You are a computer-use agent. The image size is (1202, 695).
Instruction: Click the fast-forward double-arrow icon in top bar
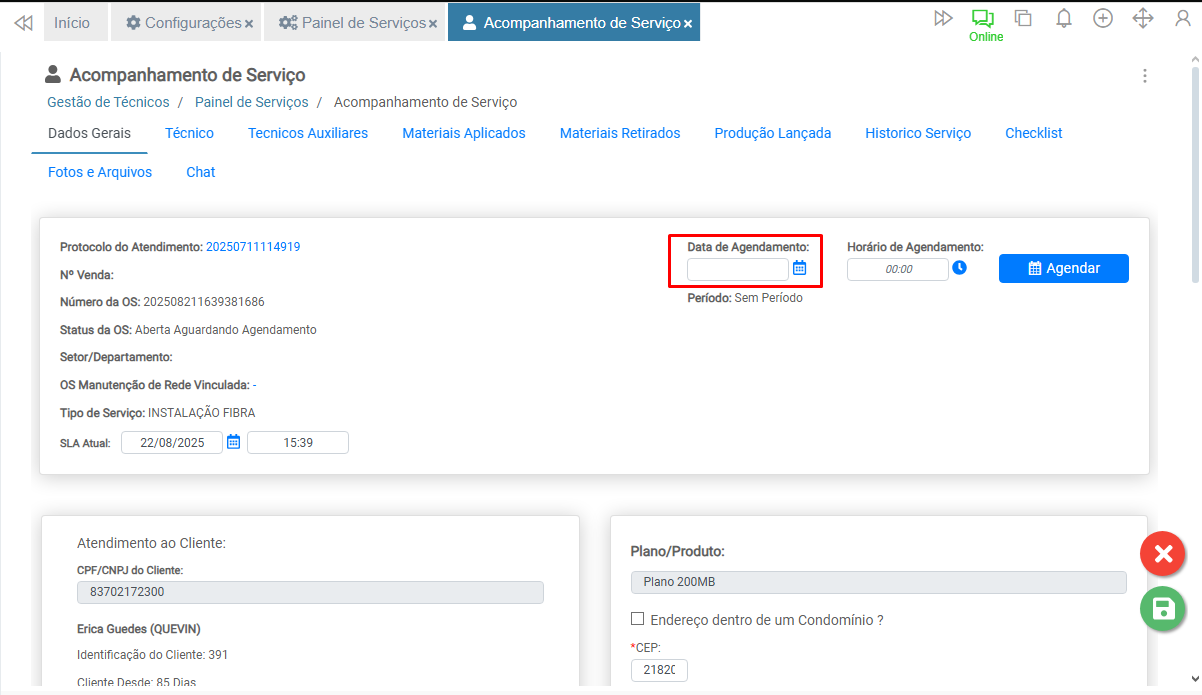[942, 18]
